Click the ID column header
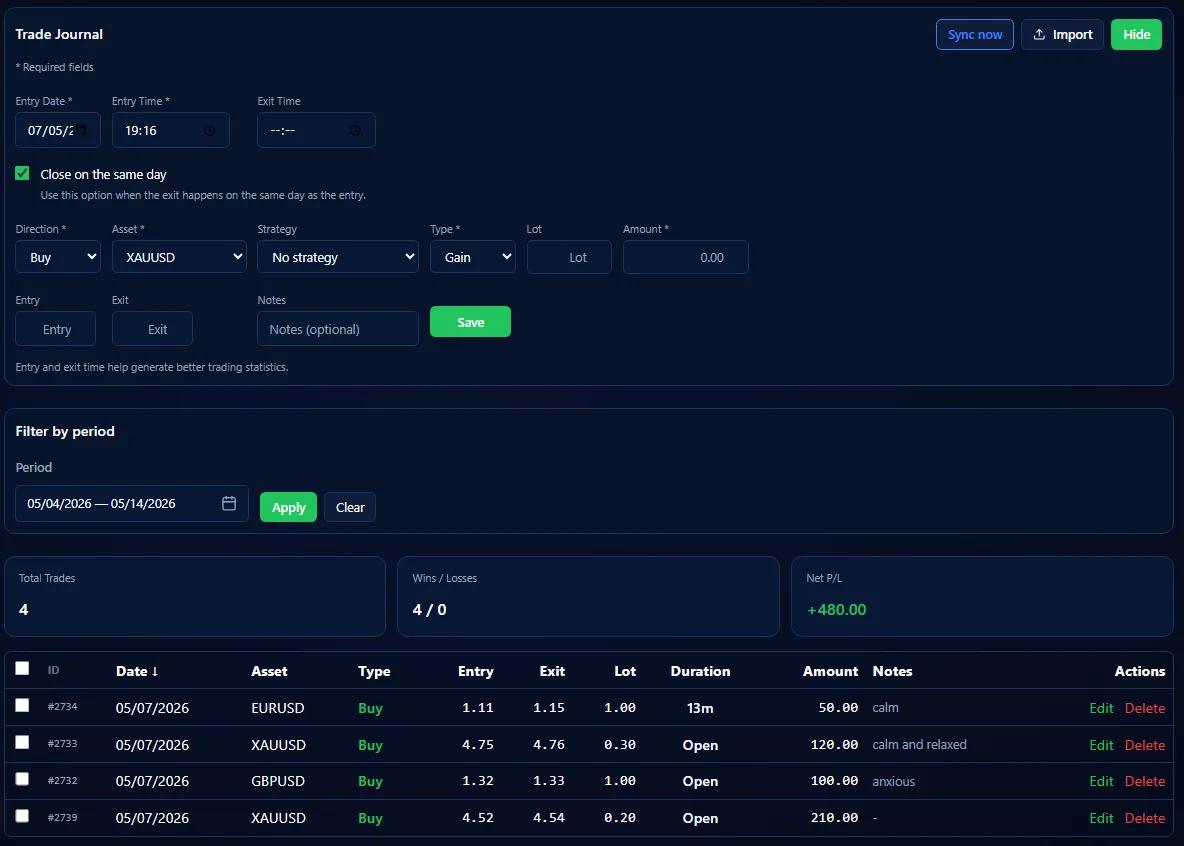 54,670
